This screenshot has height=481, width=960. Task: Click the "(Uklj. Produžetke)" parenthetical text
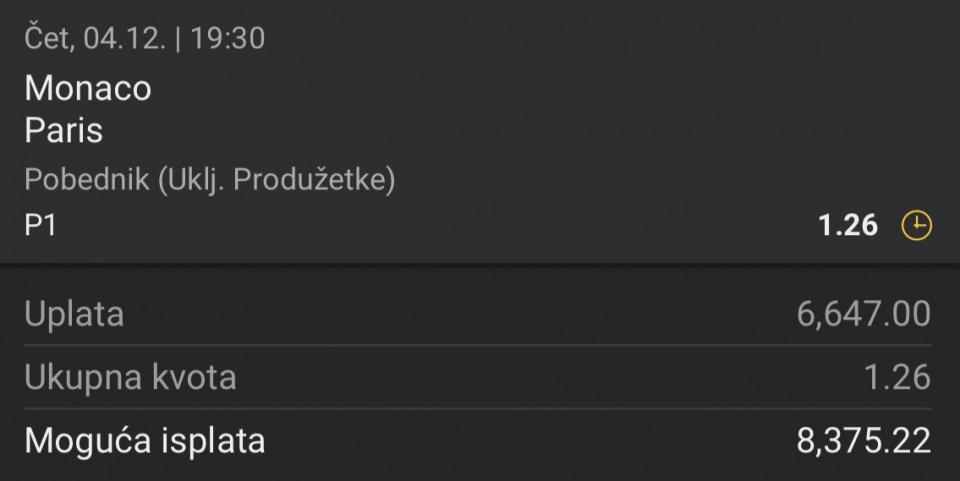(x=276, y=180)
